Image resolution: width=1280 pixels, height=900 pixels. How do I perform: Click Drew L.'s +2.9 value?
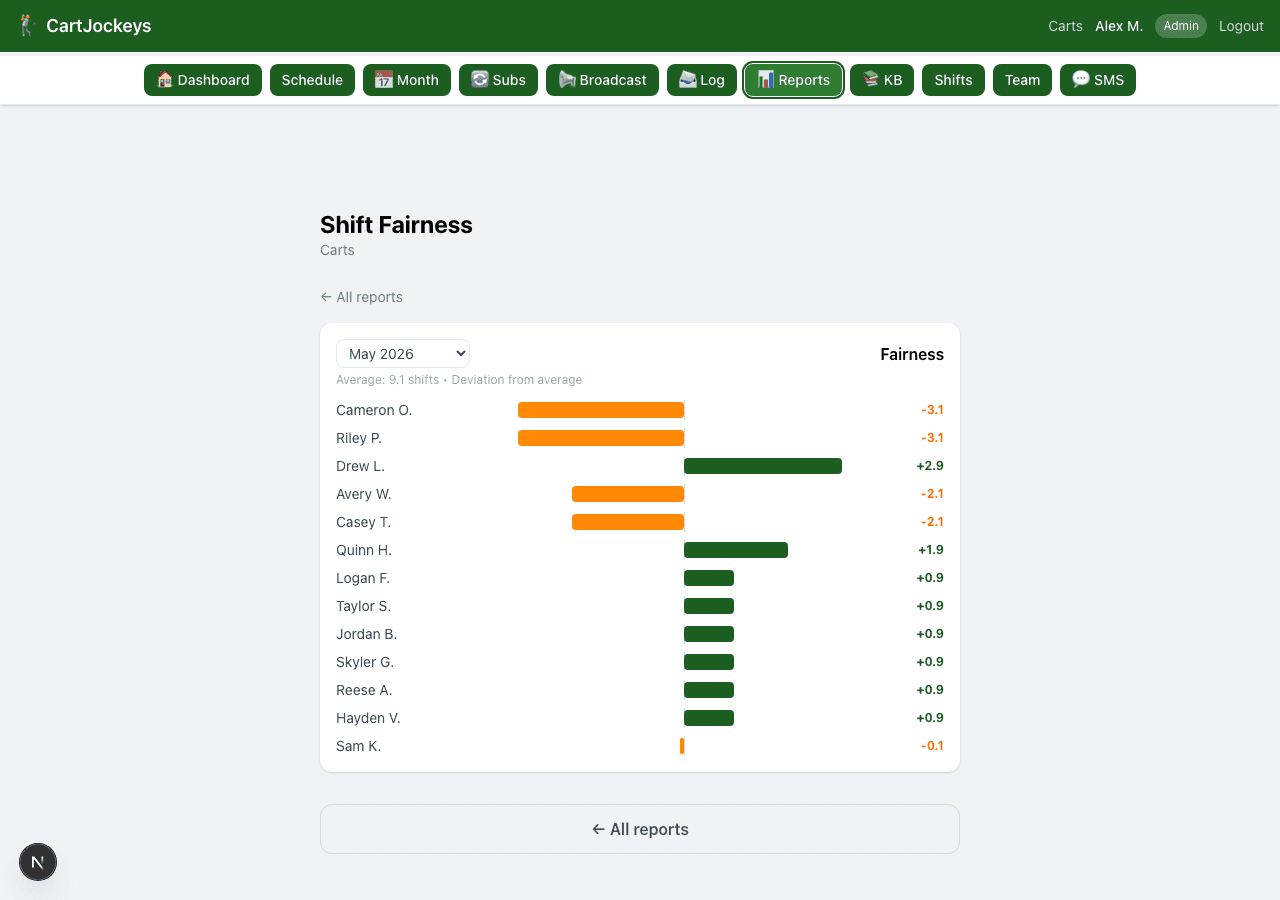coord(930,466)
